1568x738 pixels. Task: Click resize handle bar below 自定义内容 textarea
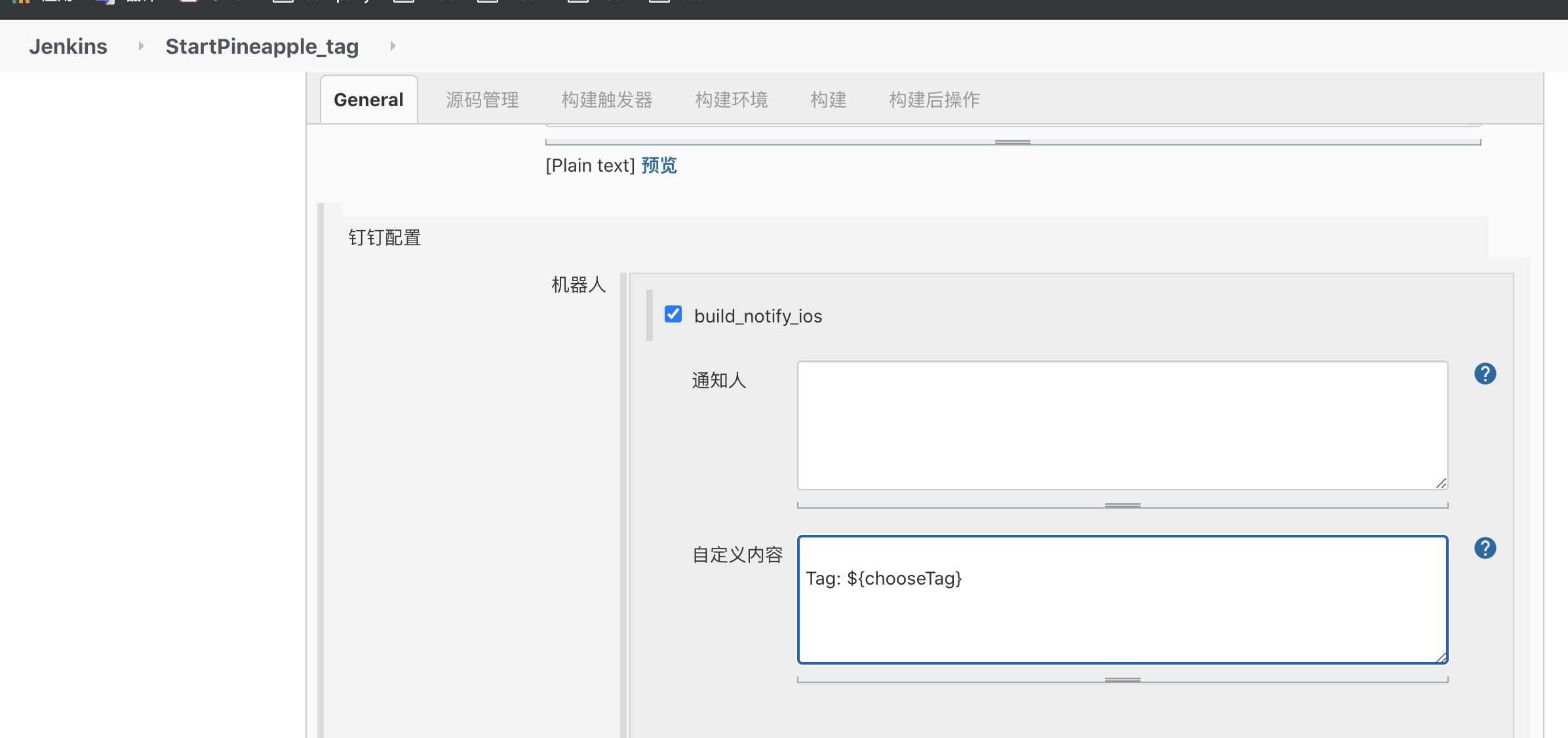1122,680
